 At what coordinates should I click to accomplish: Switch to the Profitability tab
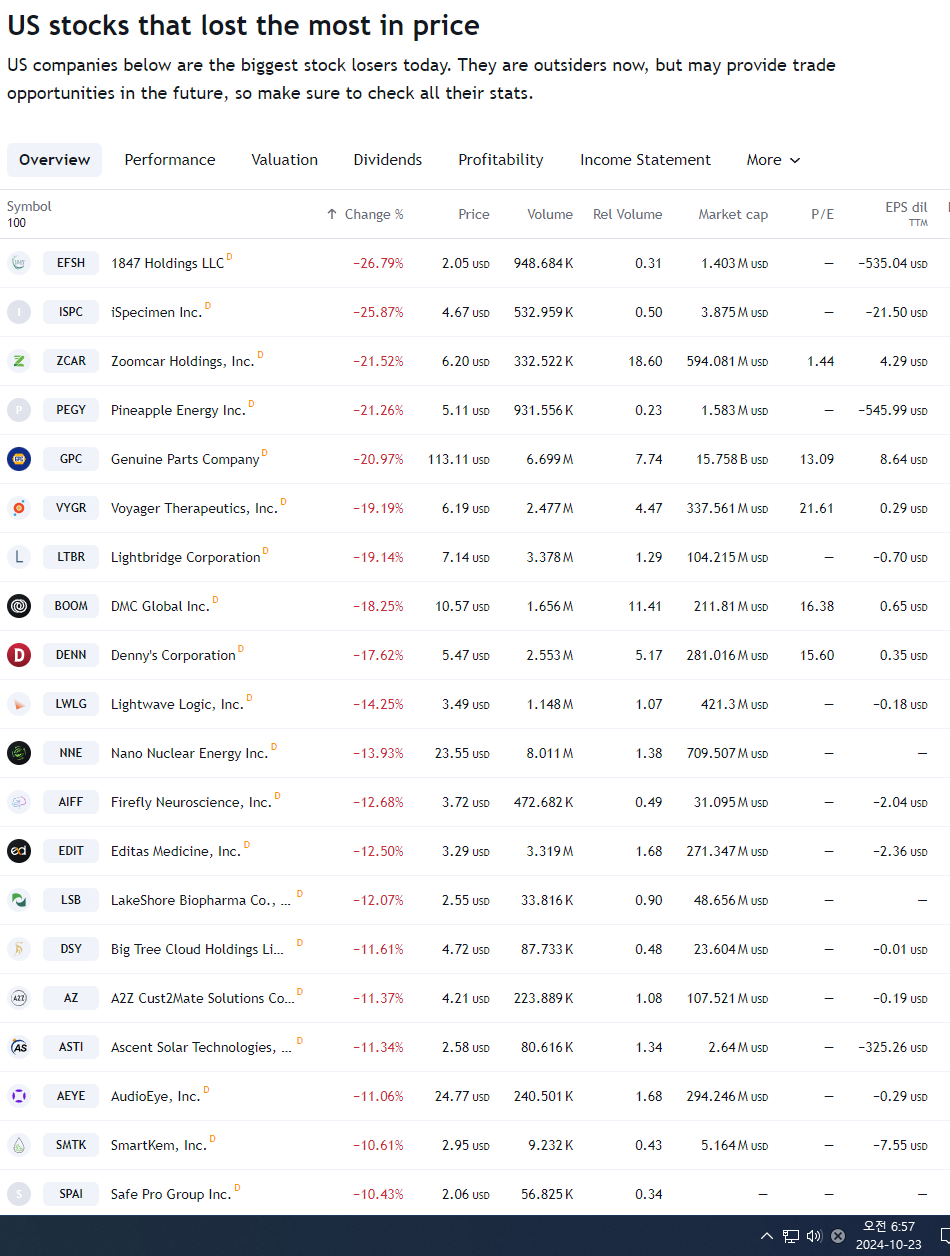coord(501,160)
